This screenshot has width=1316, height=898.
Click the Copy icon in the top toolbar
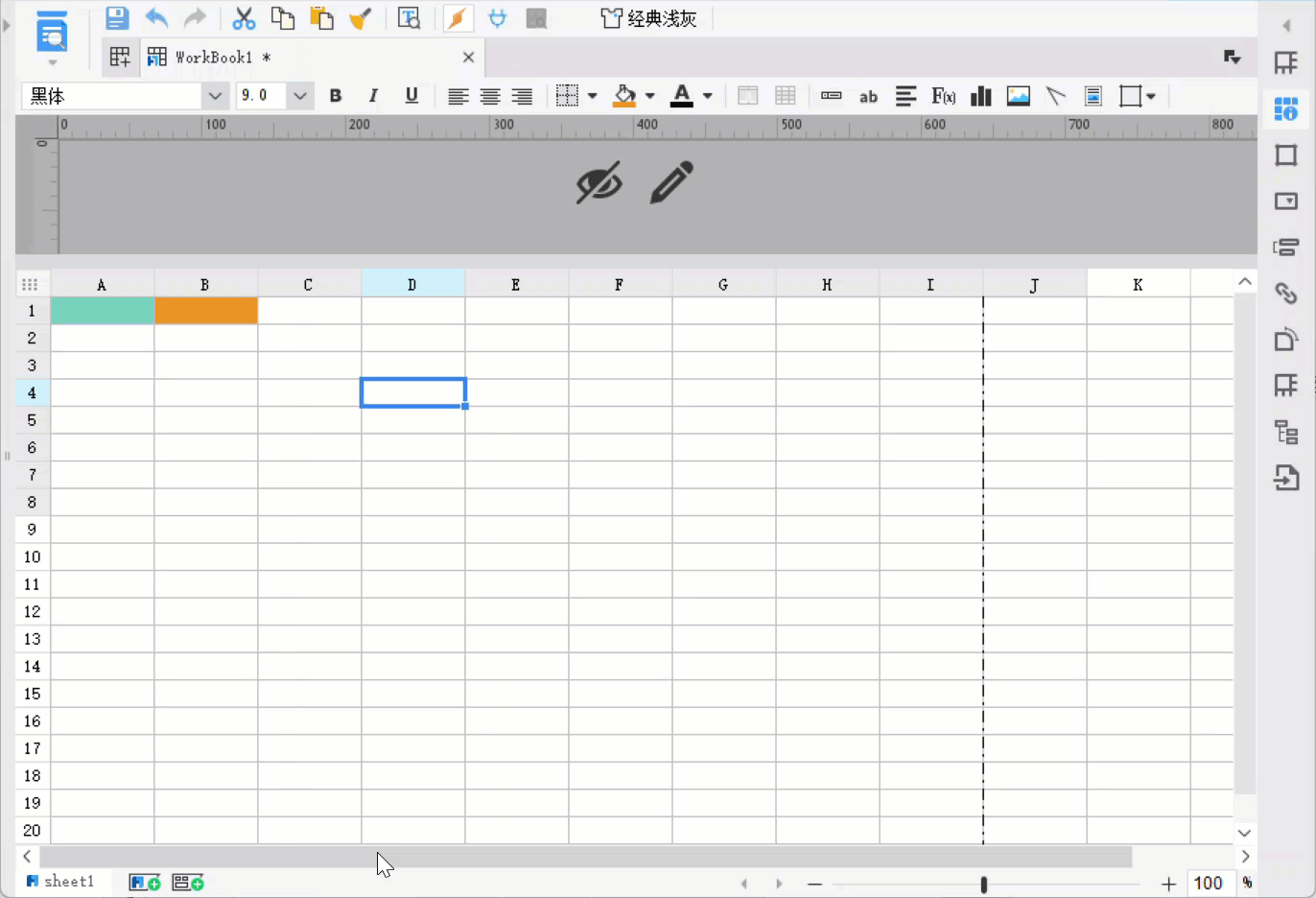click(x=283, y=18)
